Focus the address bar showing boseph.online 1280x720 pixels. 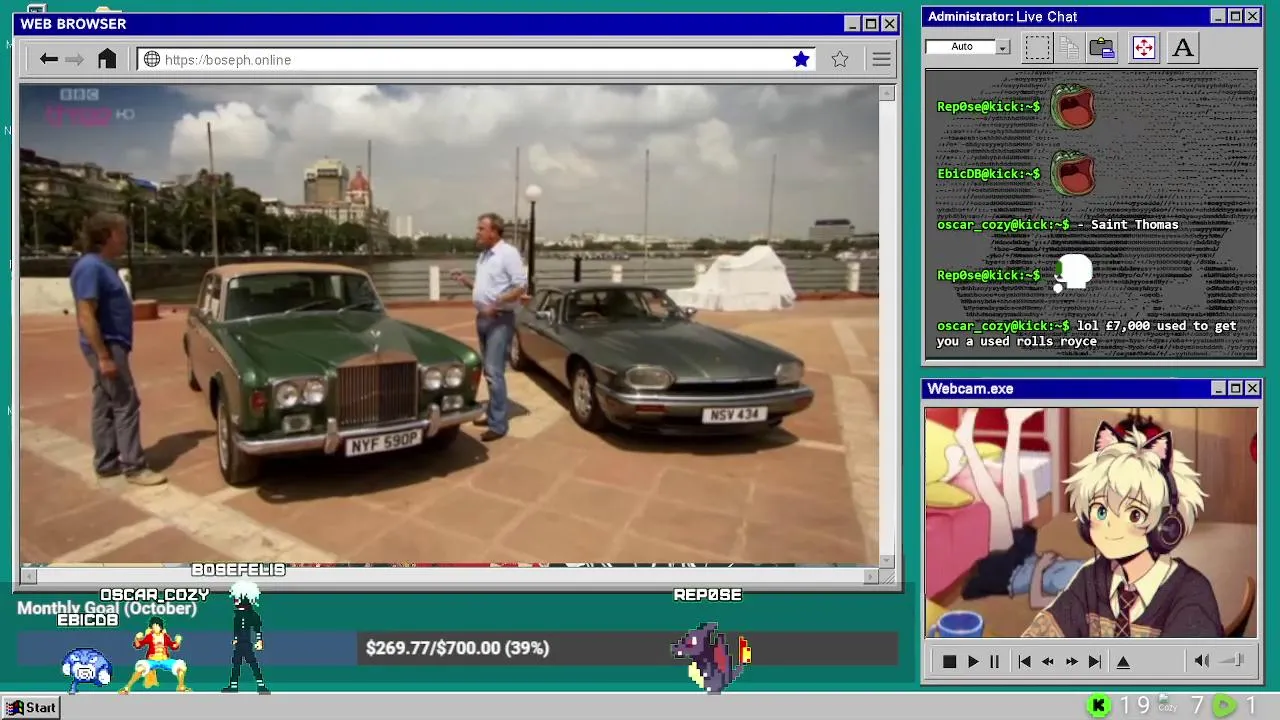pyautogui.click(x=476, y=59)
